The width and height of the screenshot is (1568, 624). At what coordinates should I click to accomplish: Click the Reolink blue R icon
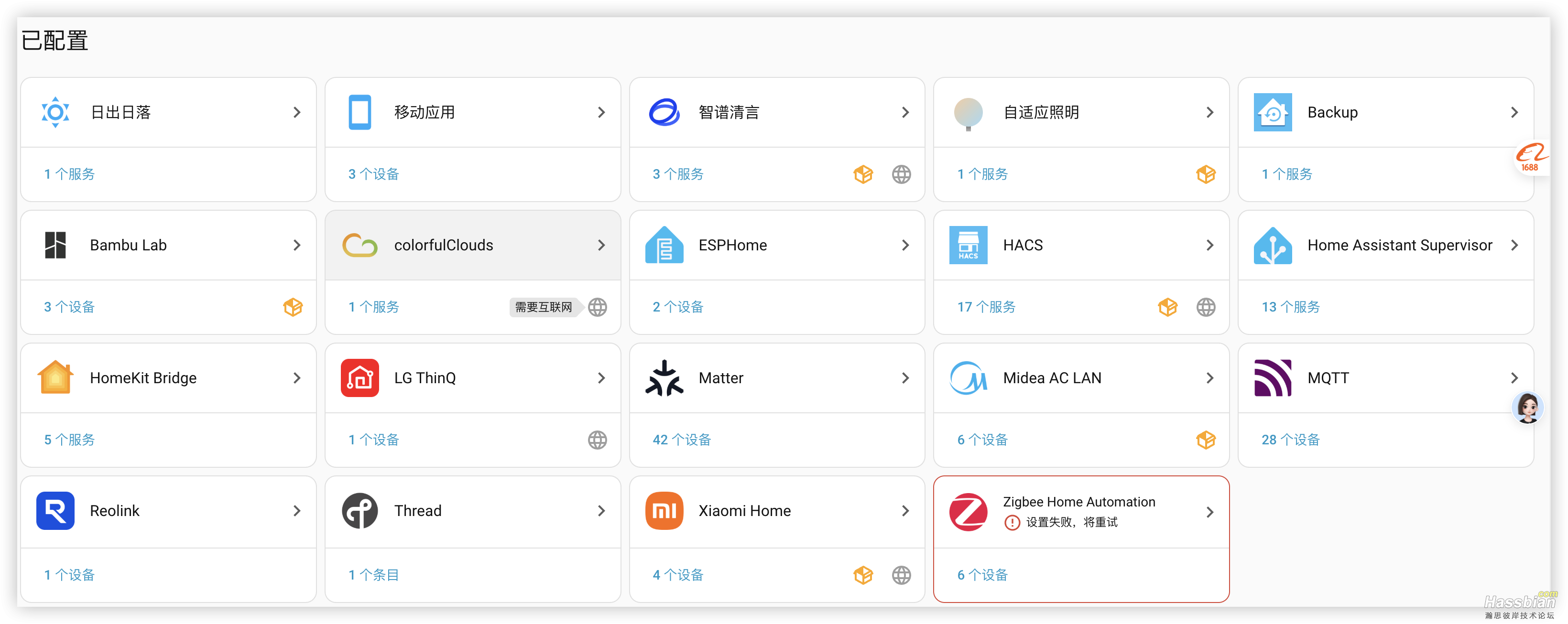[55, 511]
